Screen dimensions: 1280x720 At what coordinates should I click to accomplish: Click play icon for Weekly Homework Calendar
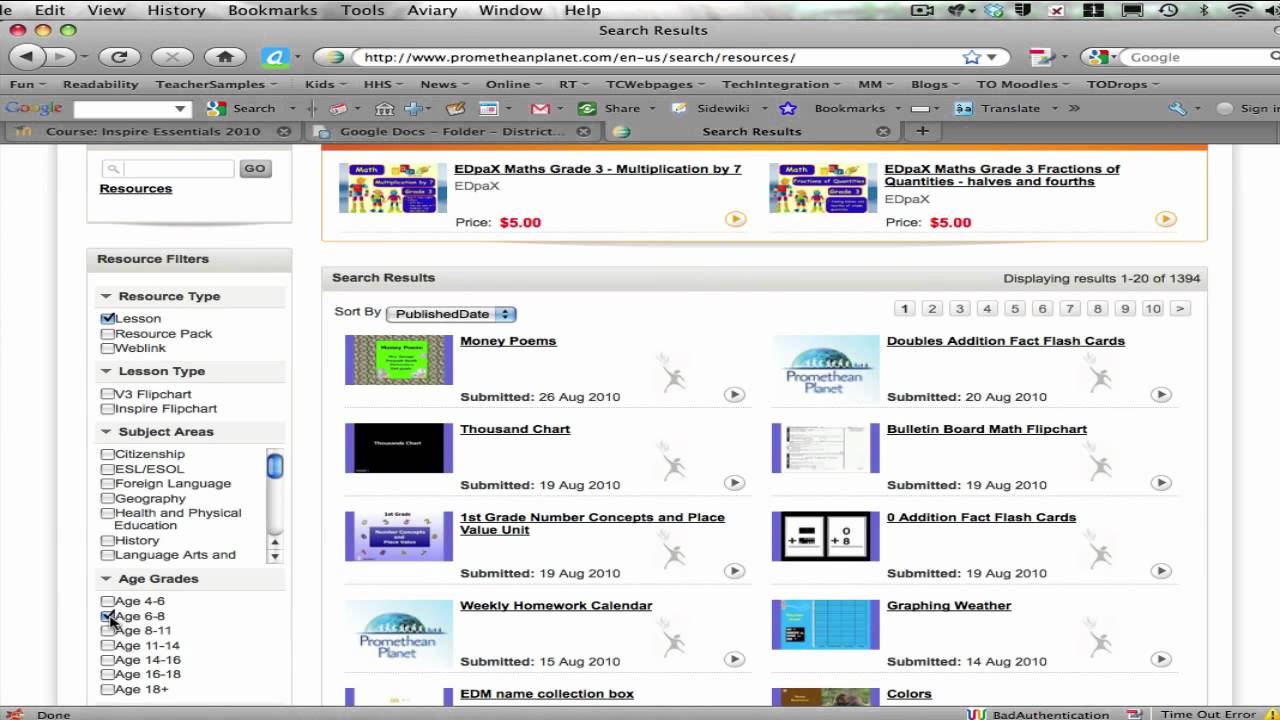click(x=735, y=659)
